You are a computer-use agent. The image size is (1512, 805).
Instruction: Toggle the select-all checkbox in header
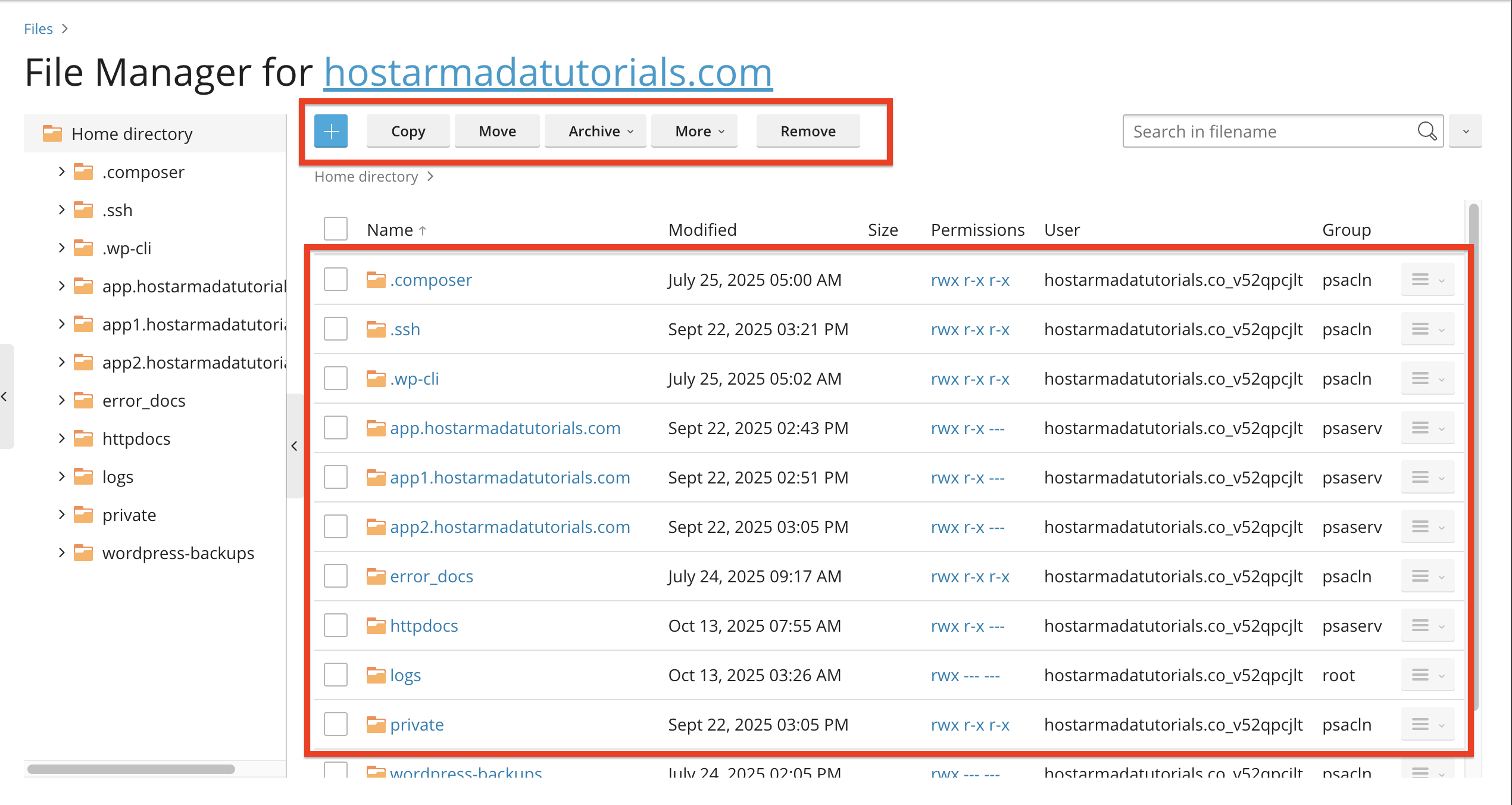tap(336, 229)
